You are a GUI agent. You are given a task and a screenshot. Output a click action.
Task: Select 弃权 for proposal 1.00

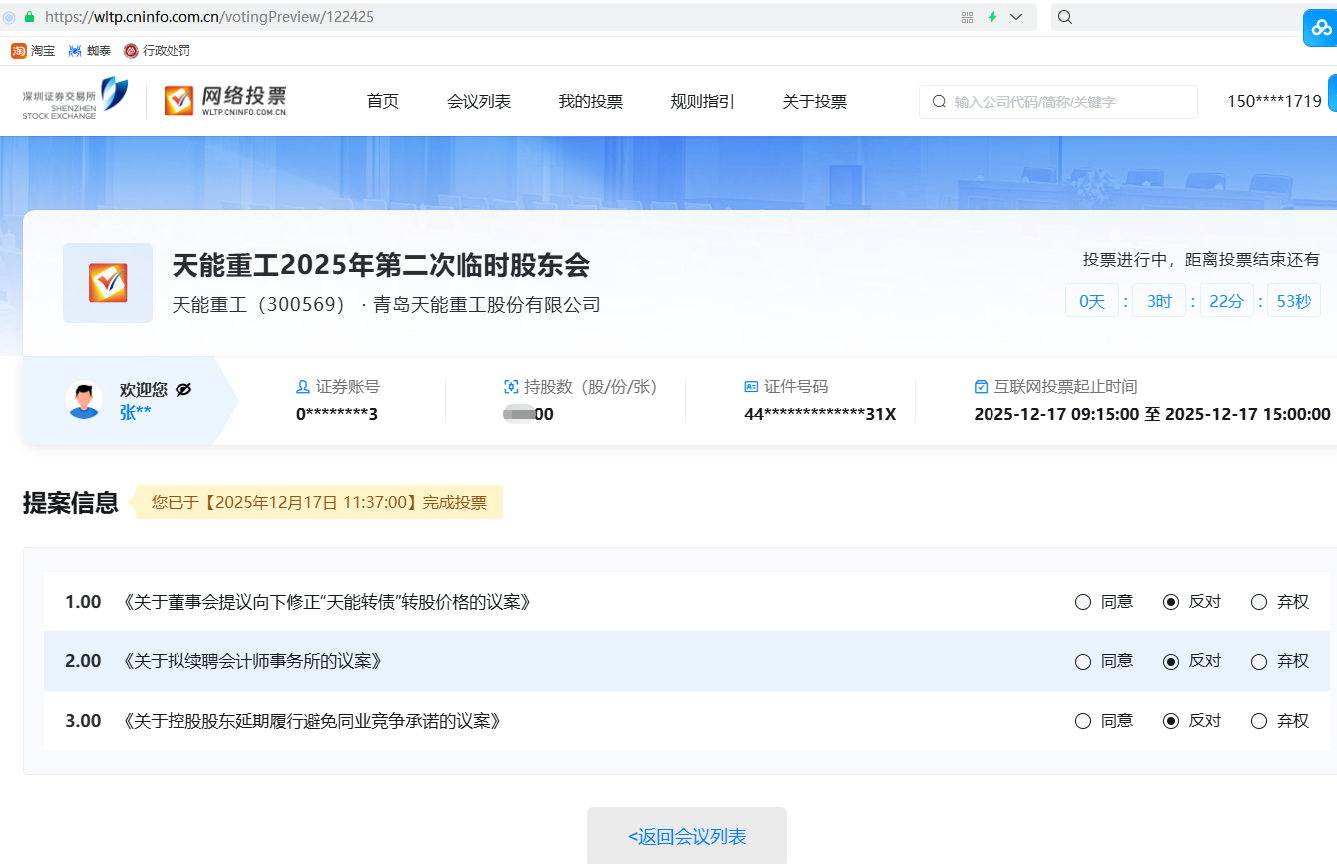click(1259, 602)
